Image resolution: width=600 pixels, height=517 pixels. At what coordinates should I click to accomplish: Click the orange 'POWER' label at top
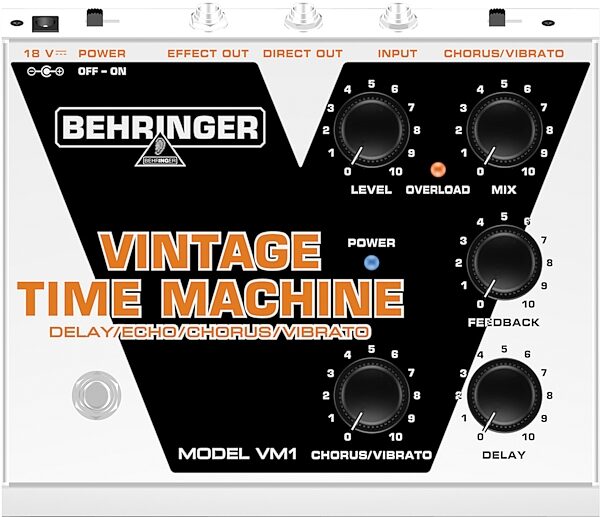point(102,53)
